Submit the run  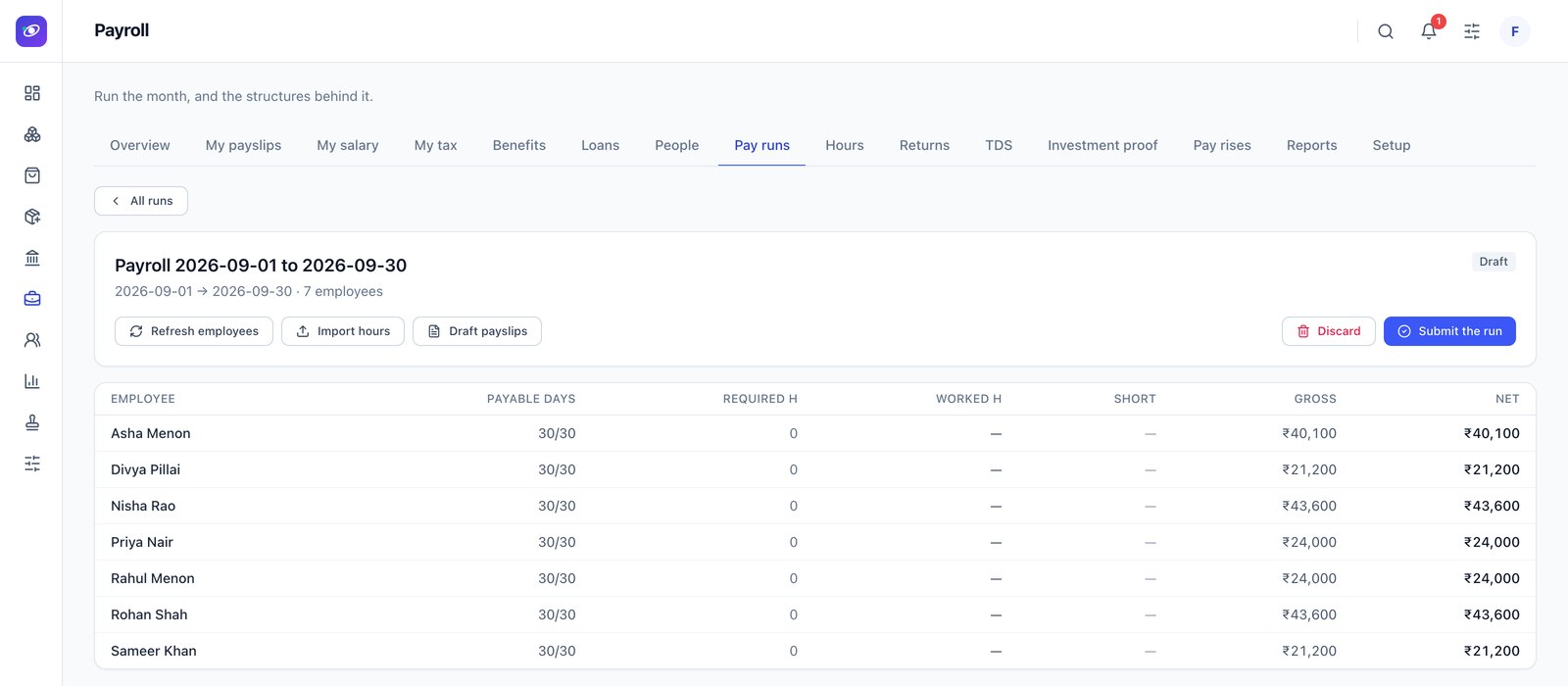pyautogui.click(x=1449, y=331)
